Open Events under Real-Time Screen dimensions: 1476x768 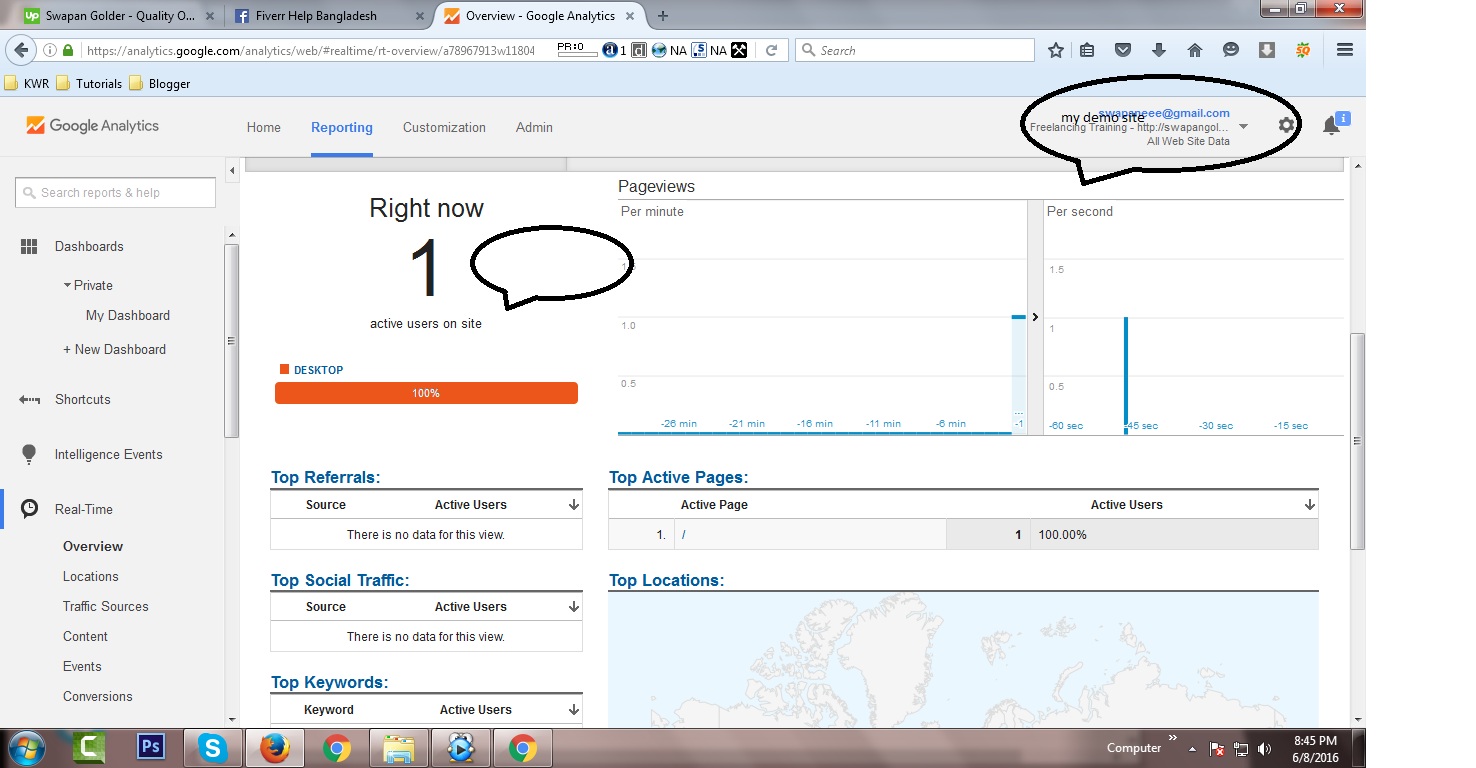(82, 666)
